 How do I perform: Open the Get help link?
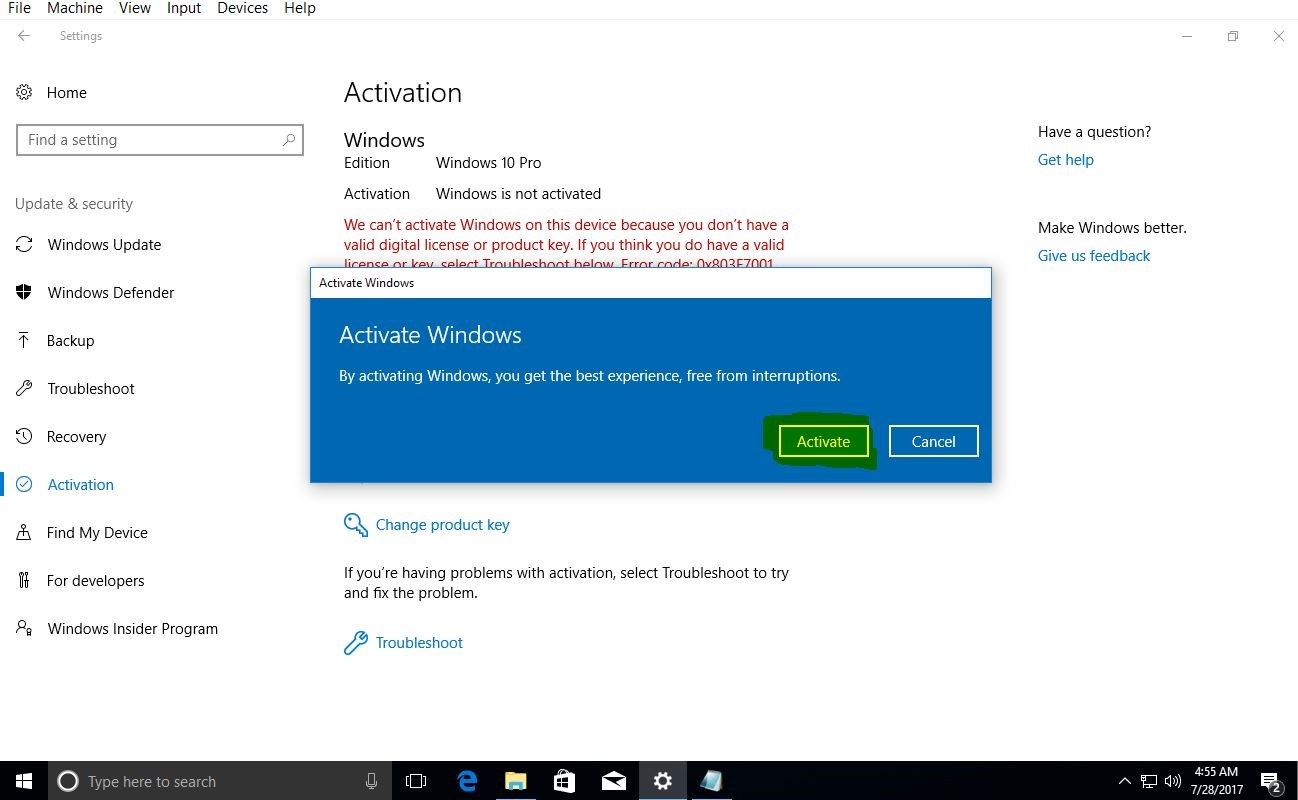(1066, 160)
